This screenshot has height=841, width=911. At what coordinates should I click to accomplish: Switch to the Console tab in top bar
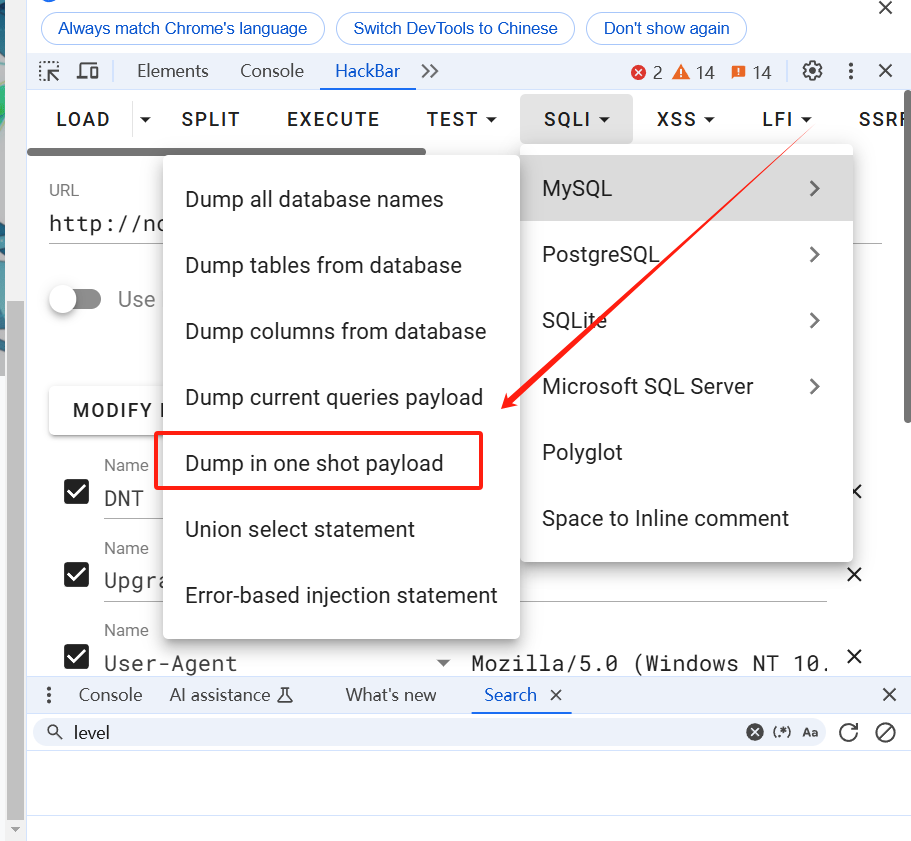click(272, 71)
